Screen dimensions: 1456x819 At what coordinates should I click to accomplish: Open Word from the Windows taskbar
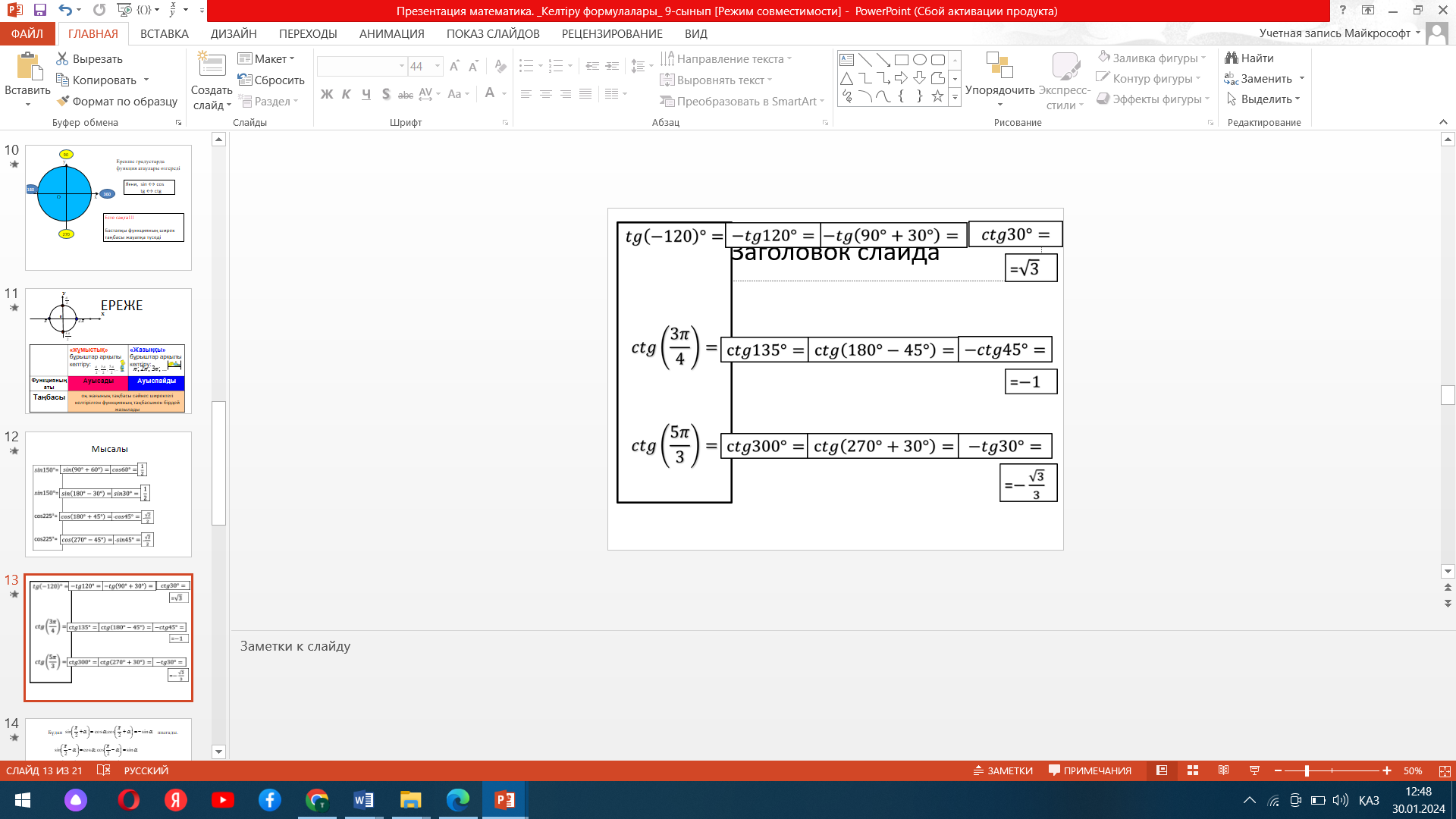pyautogui.click(x=363, y=800)
